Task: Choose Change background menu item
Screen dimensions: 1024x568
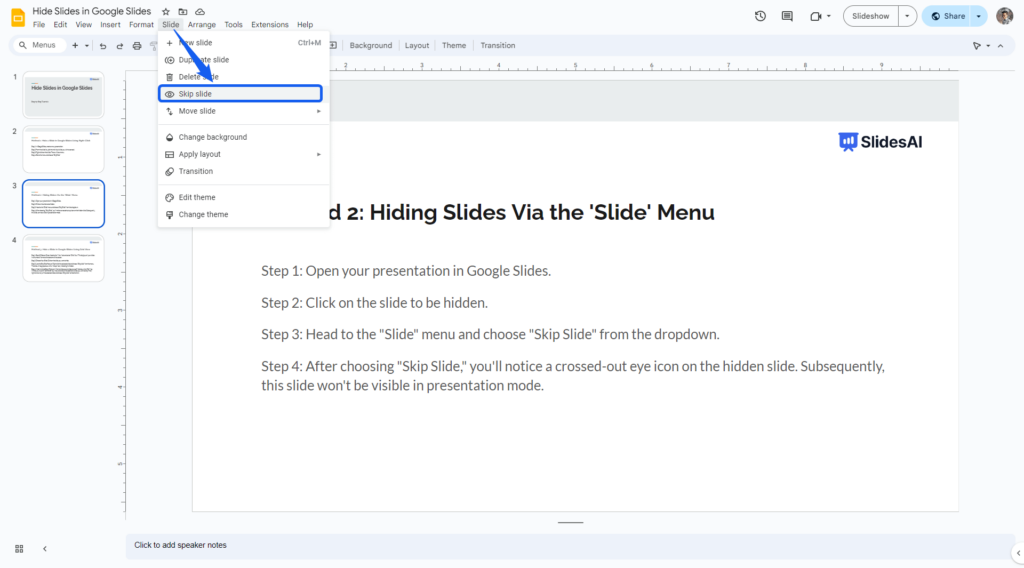Action: [x=243, y=137]
